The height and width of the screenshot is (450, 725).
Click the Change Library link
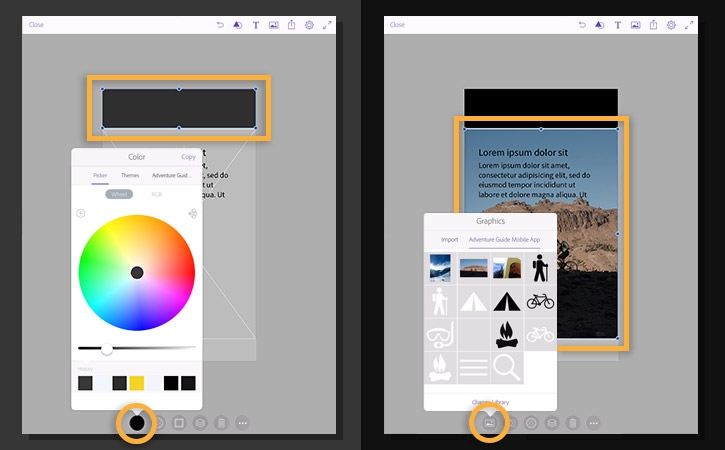(490, 402)
